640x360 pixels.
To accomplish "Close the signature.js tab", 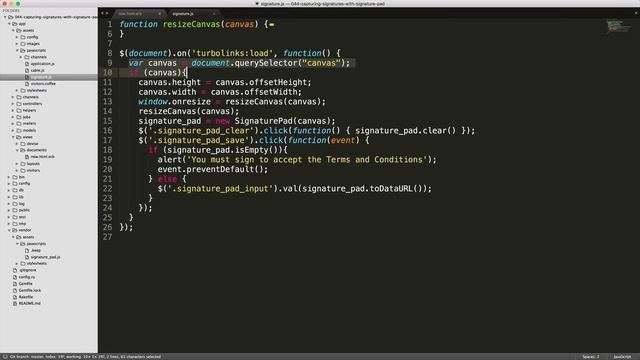I will click(214, 14).
